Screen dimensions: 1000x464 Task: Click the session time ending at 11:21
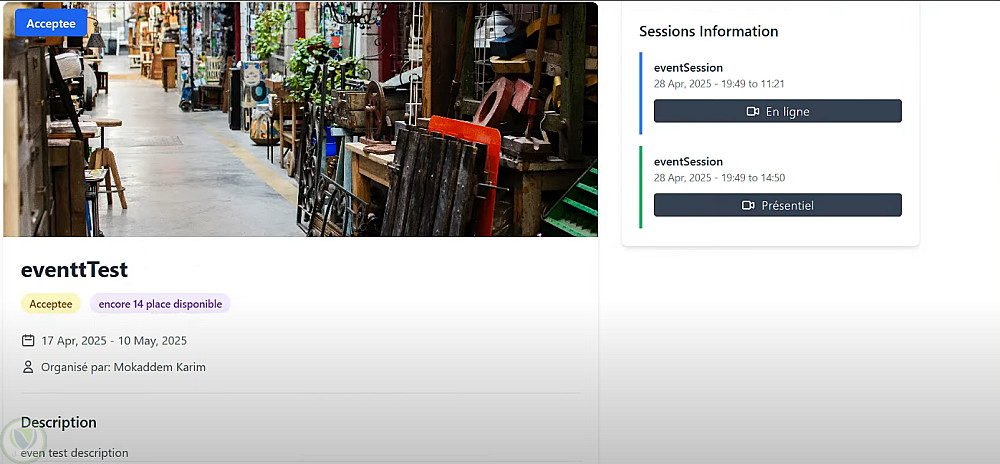coord(719,83)
